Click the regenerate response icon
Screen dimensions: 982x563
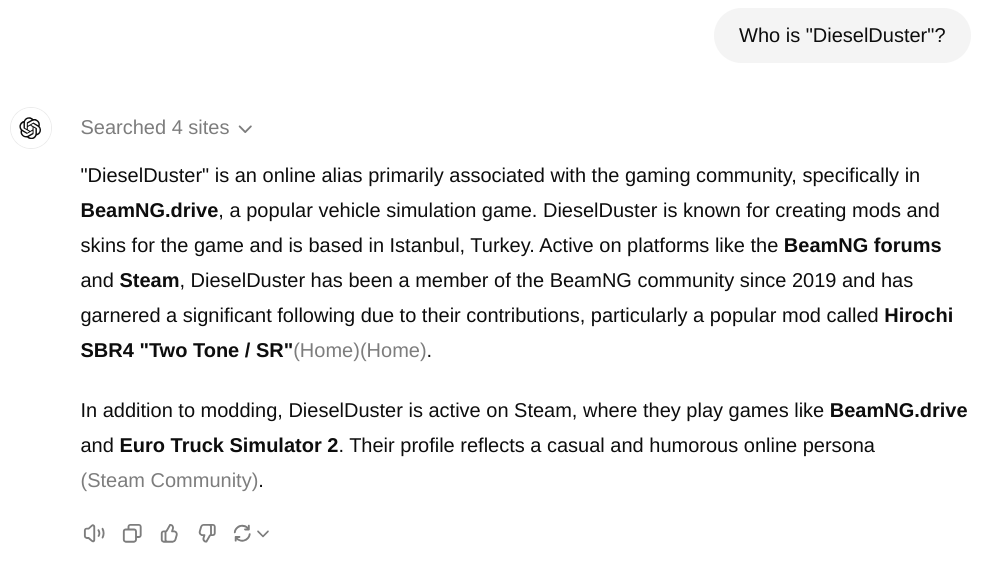tap(242, 534)
